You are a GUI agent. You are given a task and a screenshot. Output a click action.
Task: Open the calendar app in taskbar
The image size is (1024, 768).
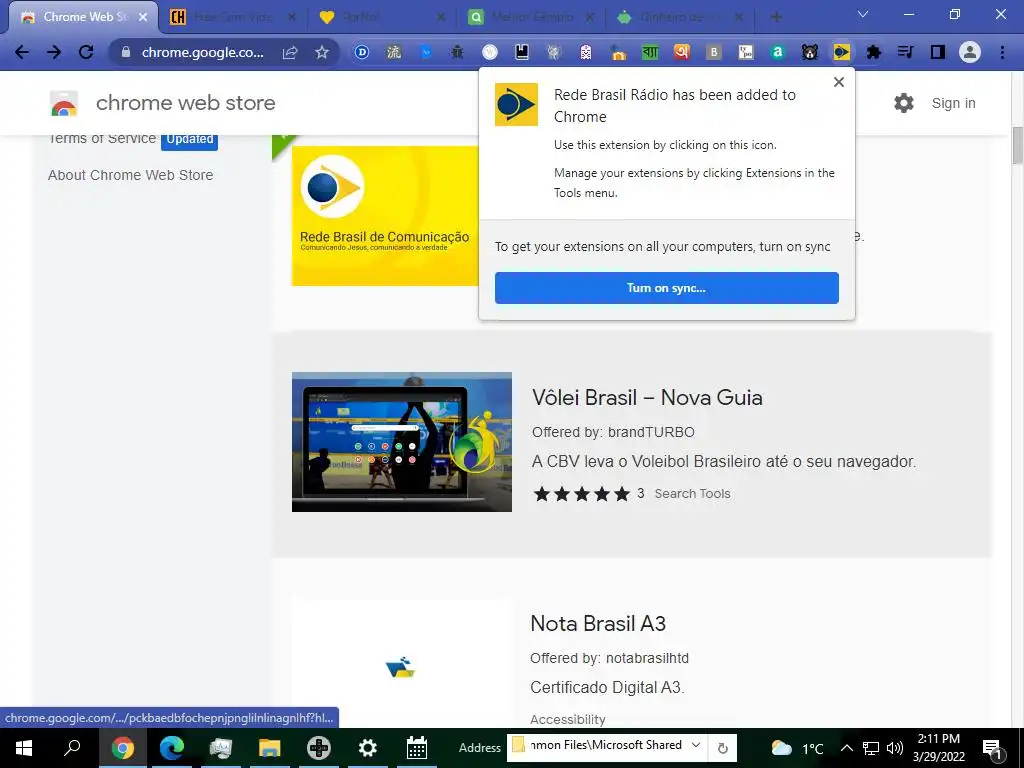[417, 748]
